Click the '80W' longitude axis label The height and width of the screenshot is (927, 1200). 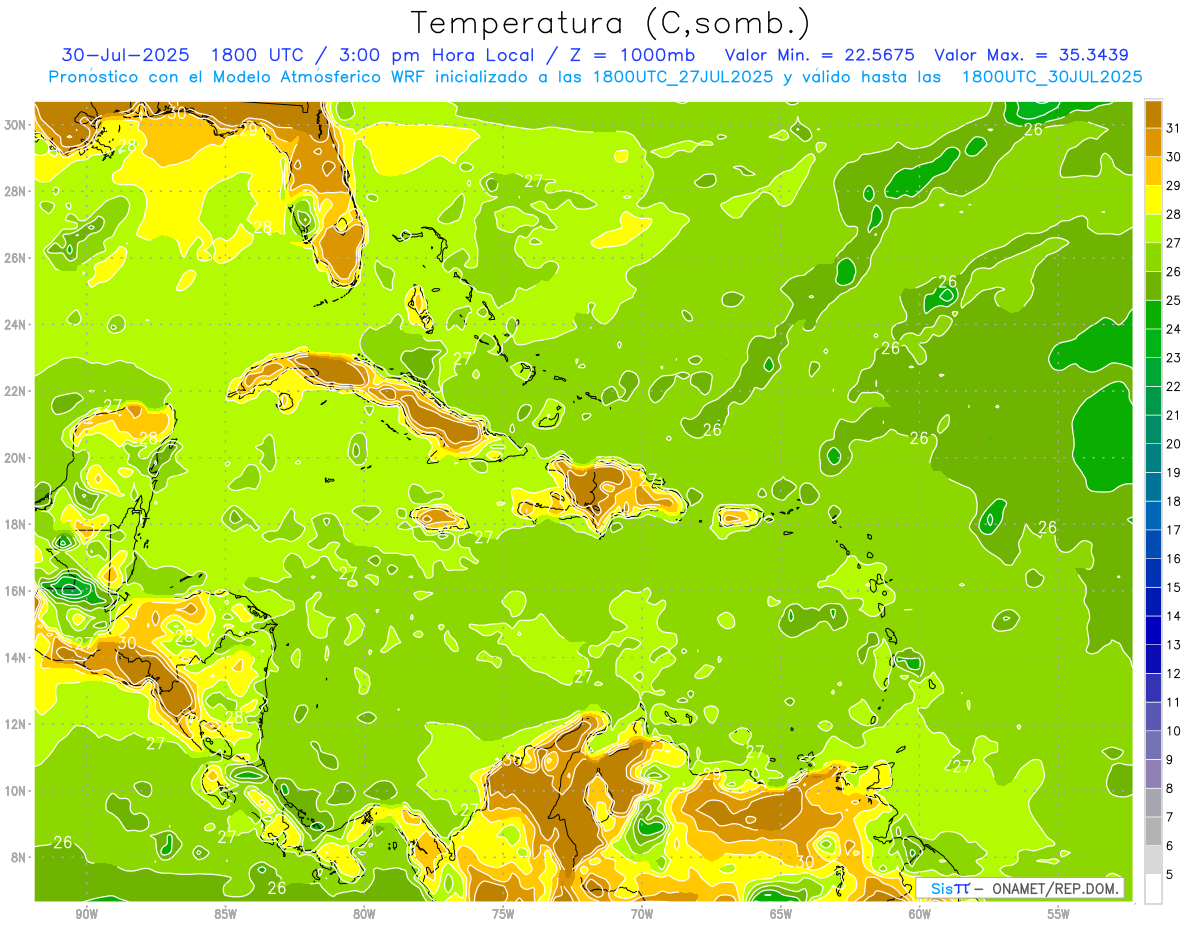[x=364, y=914]
